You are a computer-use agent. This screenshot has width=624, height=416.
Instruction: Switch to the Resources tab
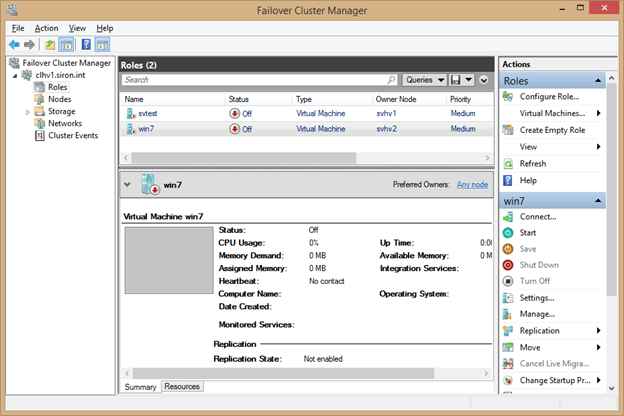181,386
